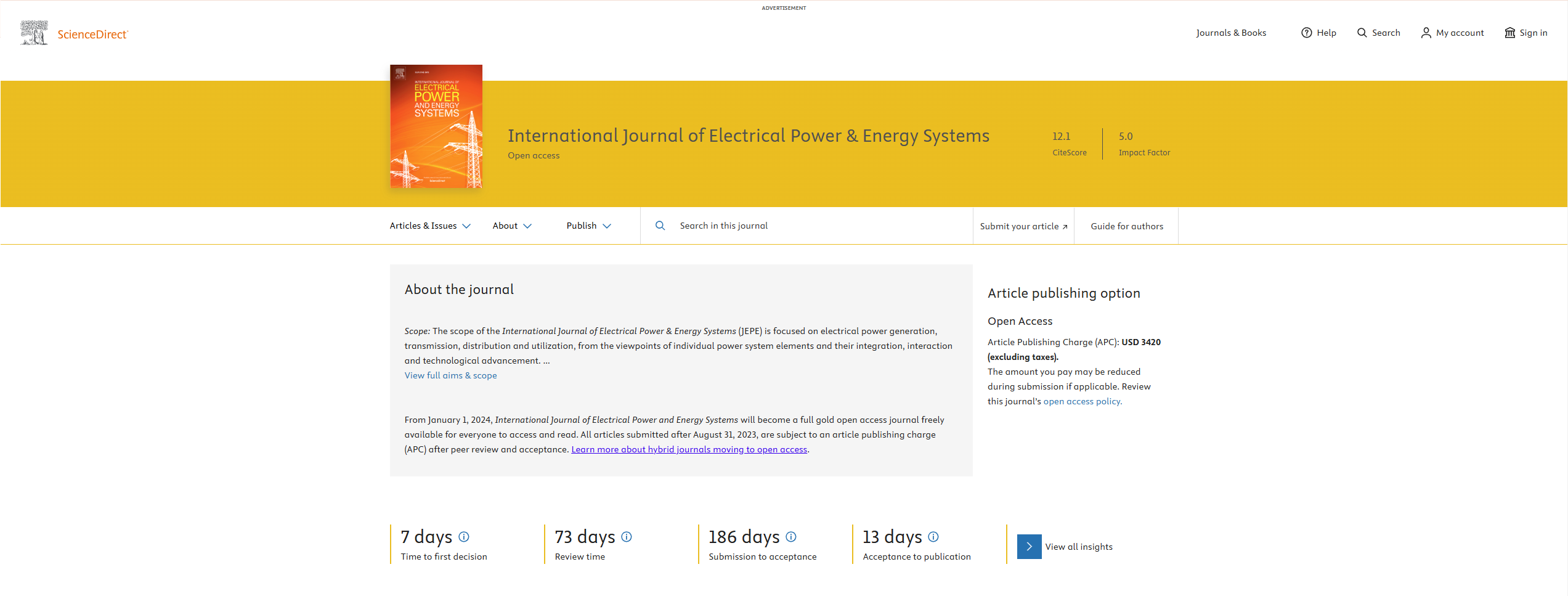Click Article publishing option heading
The width and height of the screenshot is (1568, 596).
coord(1063,293)
